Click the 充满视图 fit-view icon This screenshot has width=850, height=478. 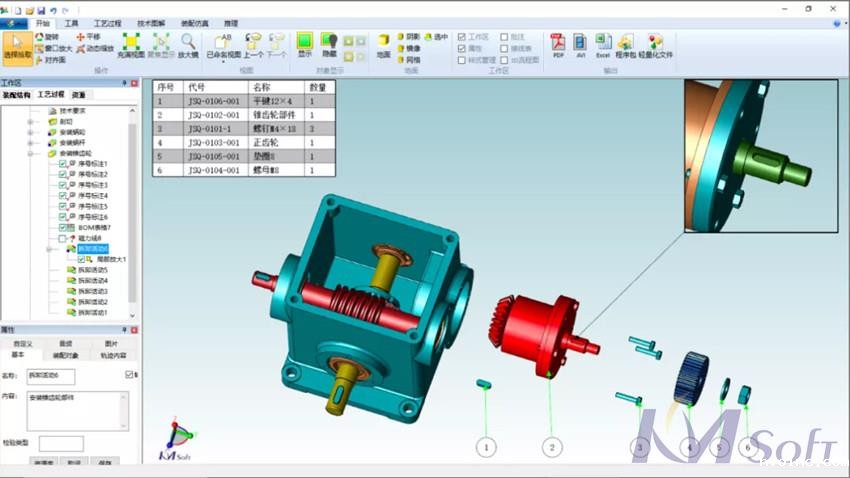(131, 44)
